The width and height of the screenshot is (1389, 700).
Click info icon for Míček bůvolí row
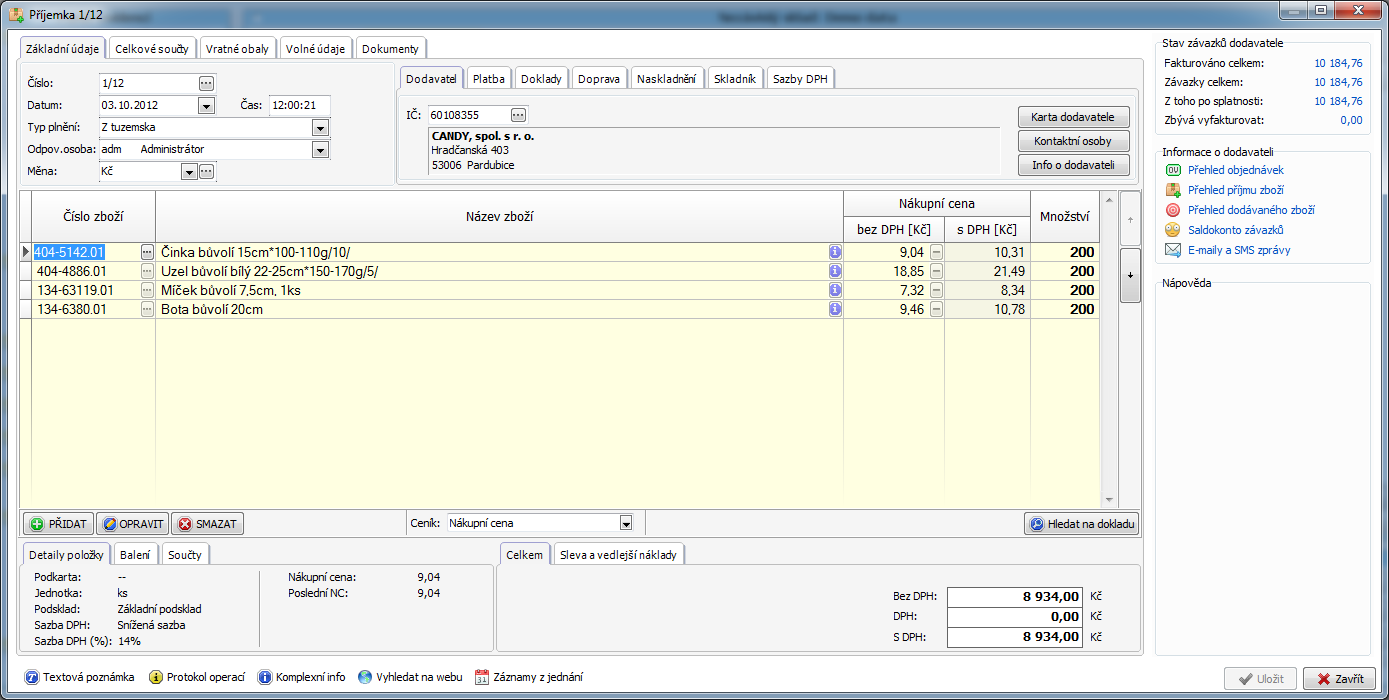click(x=835, y=291)
